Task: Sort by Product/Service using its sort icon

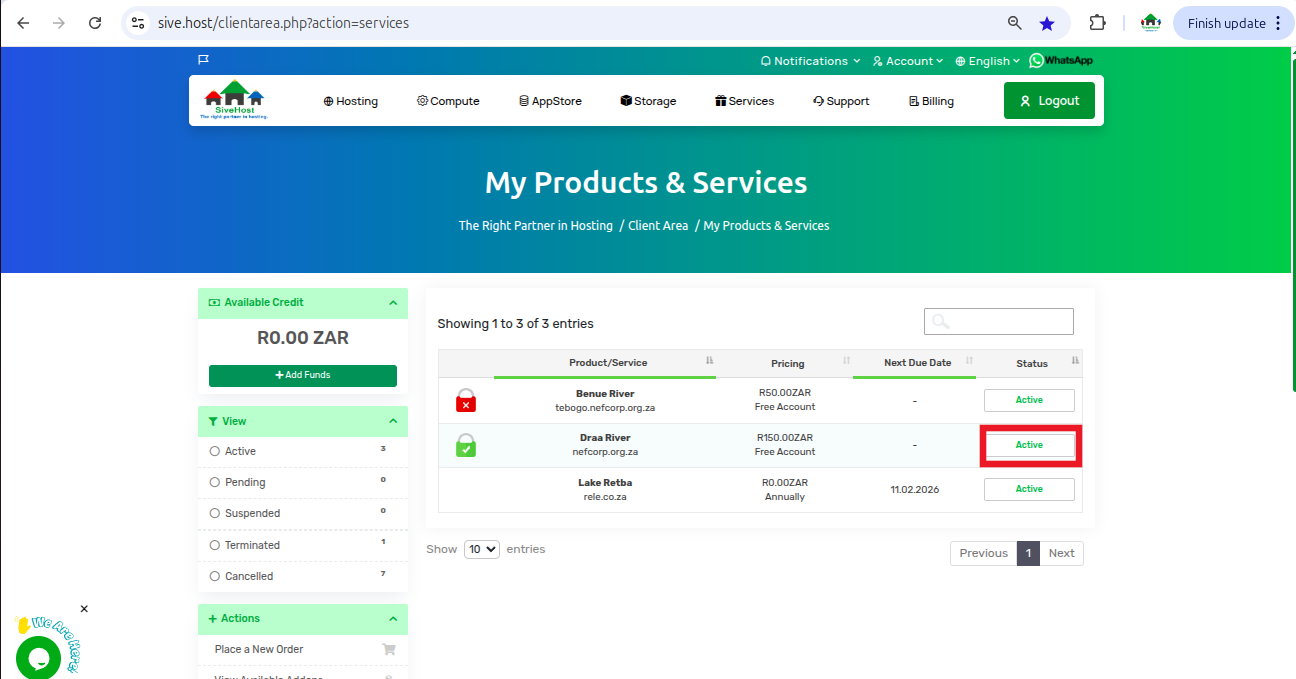Action: click(709, 361)
